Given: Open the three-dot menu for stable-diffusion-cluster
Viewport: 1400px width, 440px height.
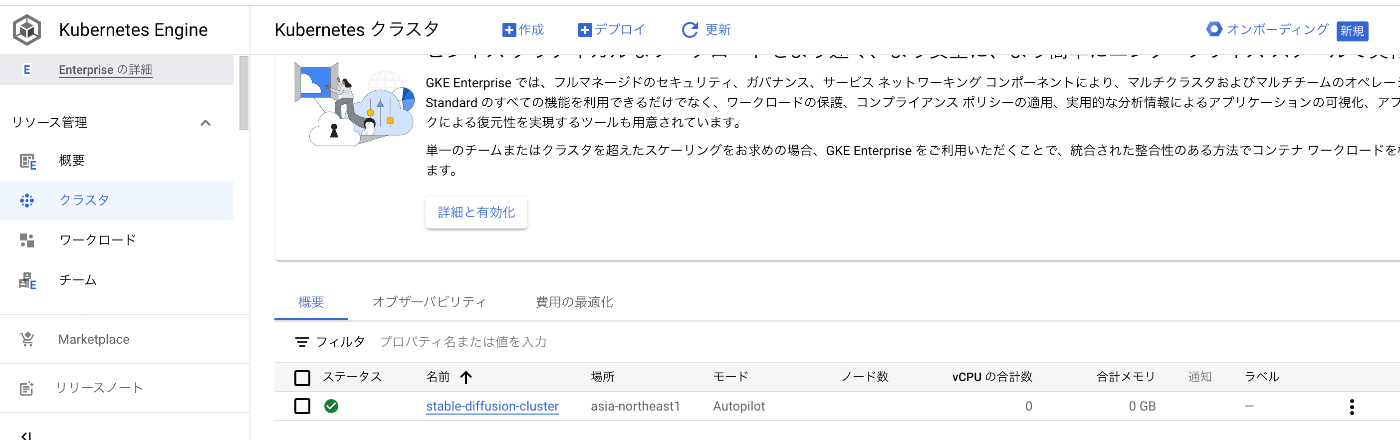Looking at the screenshot, I should click(x=1352, y=407).
